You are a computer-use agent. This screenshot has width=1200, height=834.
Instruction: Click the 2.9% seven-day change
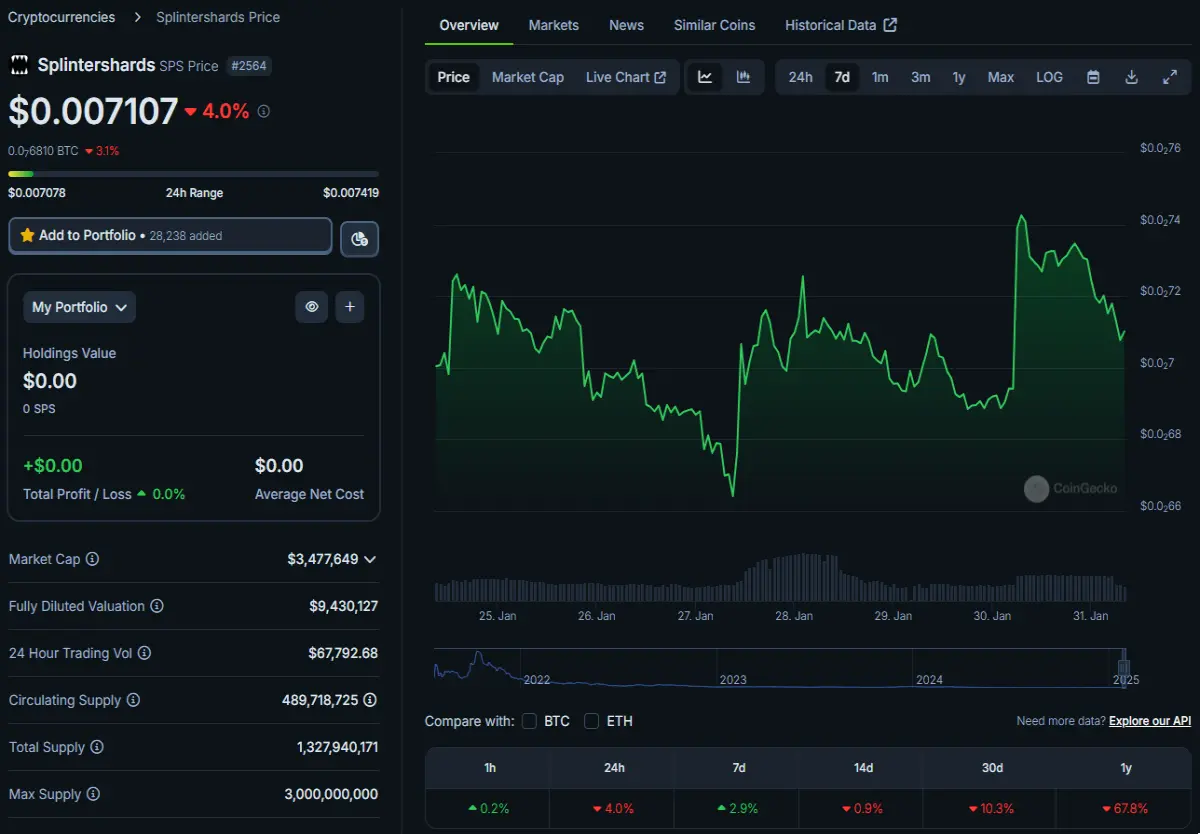tap(738, 808)
